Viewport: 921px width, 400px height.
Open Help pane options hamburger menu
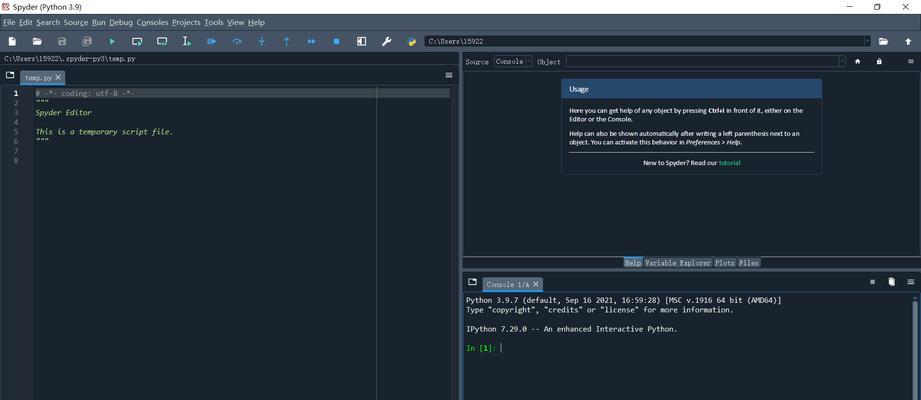911,61
